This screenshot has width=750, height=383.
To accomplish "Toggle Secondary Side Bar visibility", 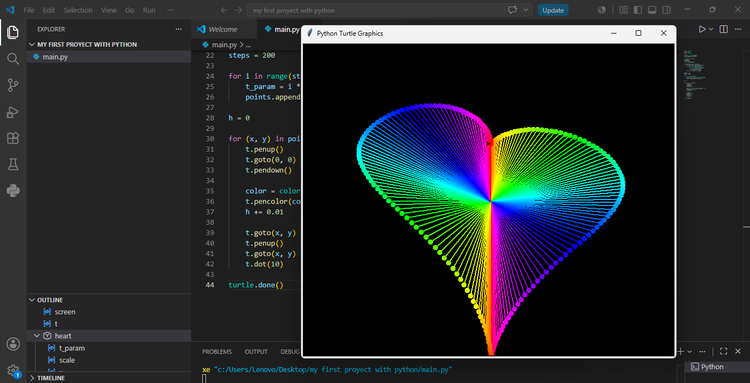I will [x=666, y=10].
